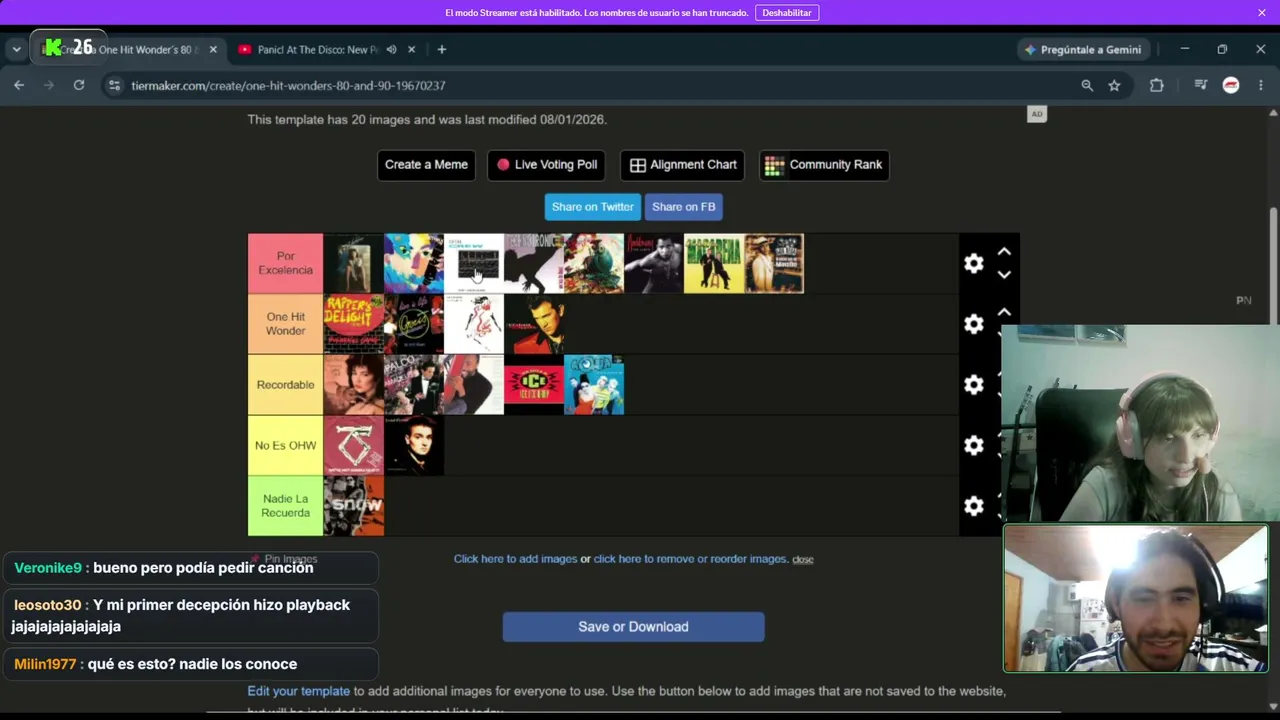This screenshot has height=720, width=1280.
Task: Move One Hit Wonder tier up with arrow
Action: pos(1004,313)
